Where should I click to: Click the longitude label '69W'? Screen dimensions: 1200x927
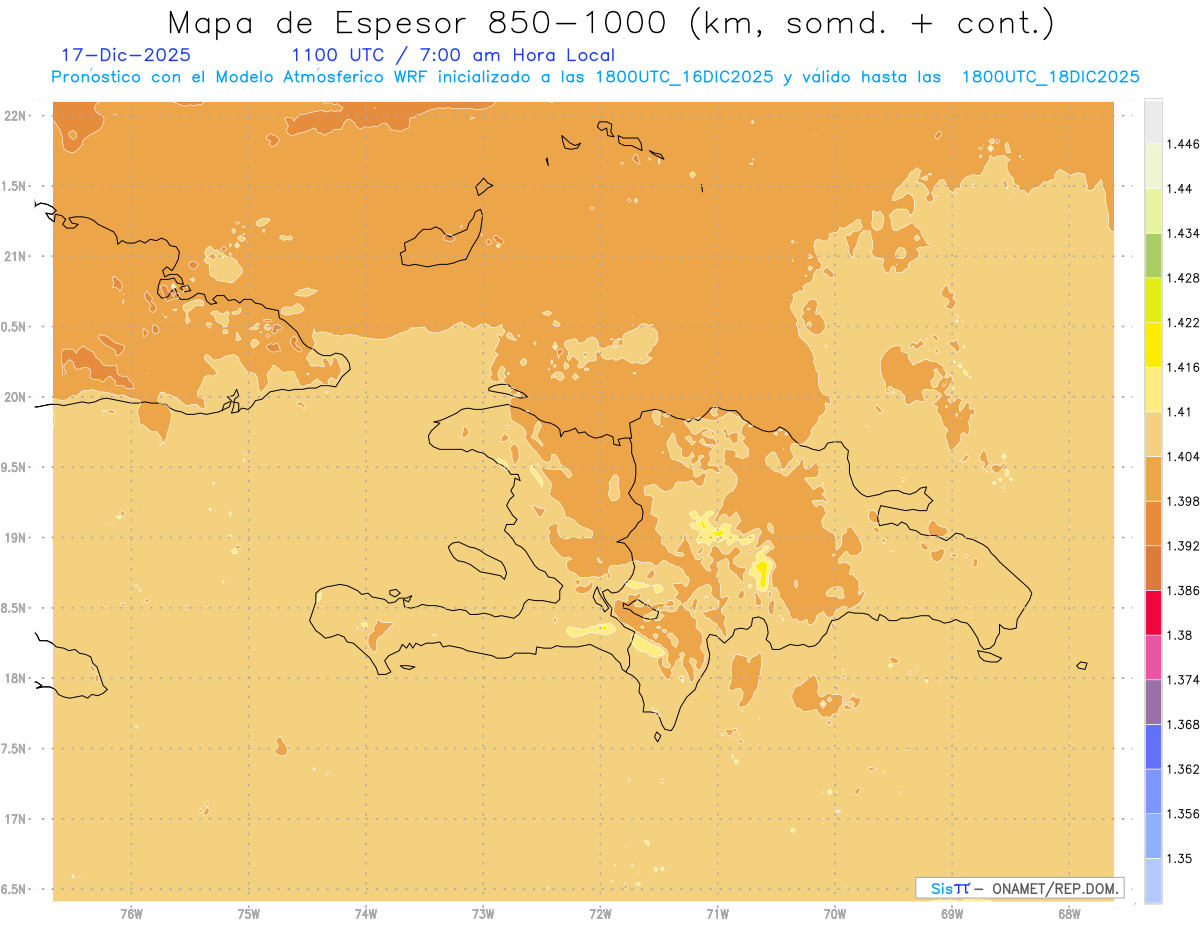pos(952,913)
